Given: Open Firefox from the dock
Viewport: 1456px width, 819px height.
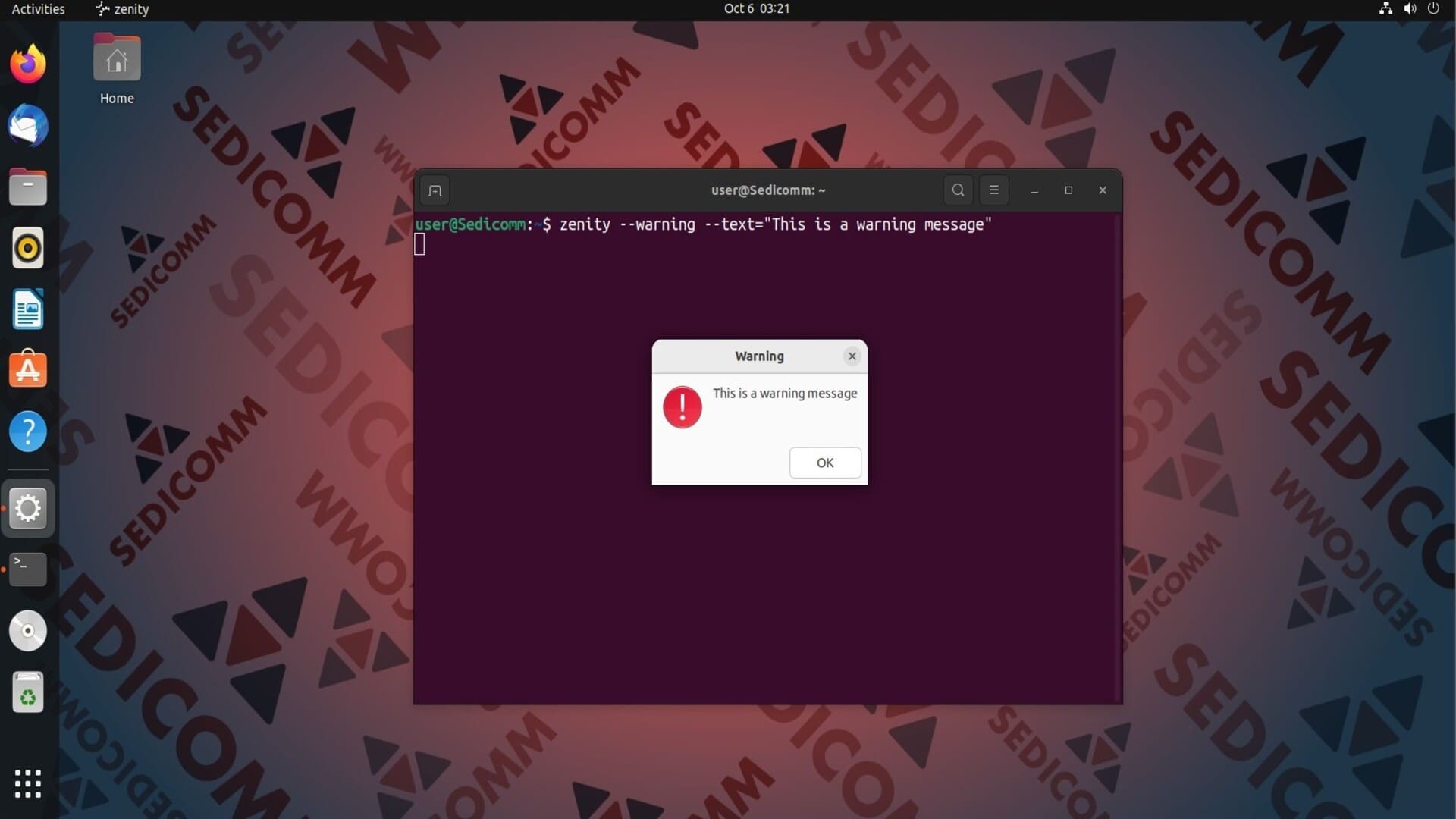Looking at the screenshot, I should click(28, 64).
